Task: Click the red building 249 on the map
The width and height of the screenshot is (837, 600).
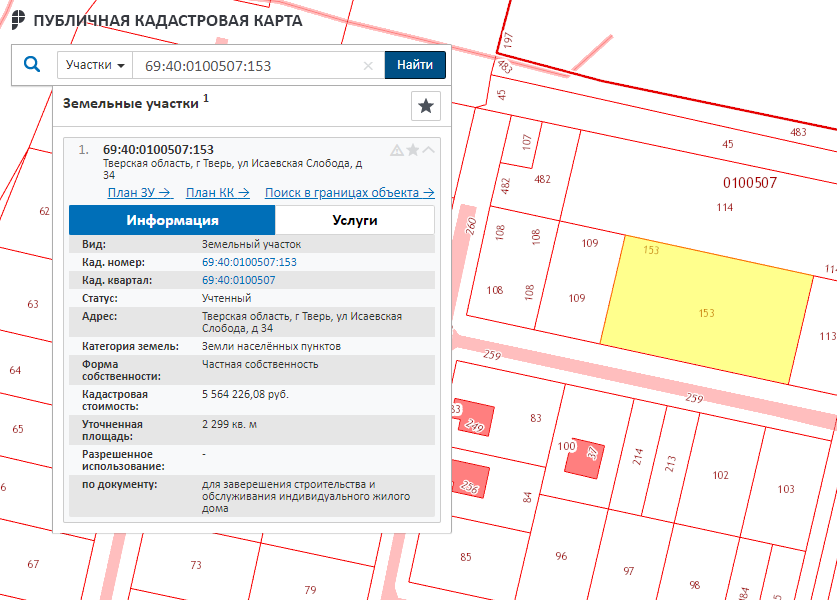Action: point(475,427)
